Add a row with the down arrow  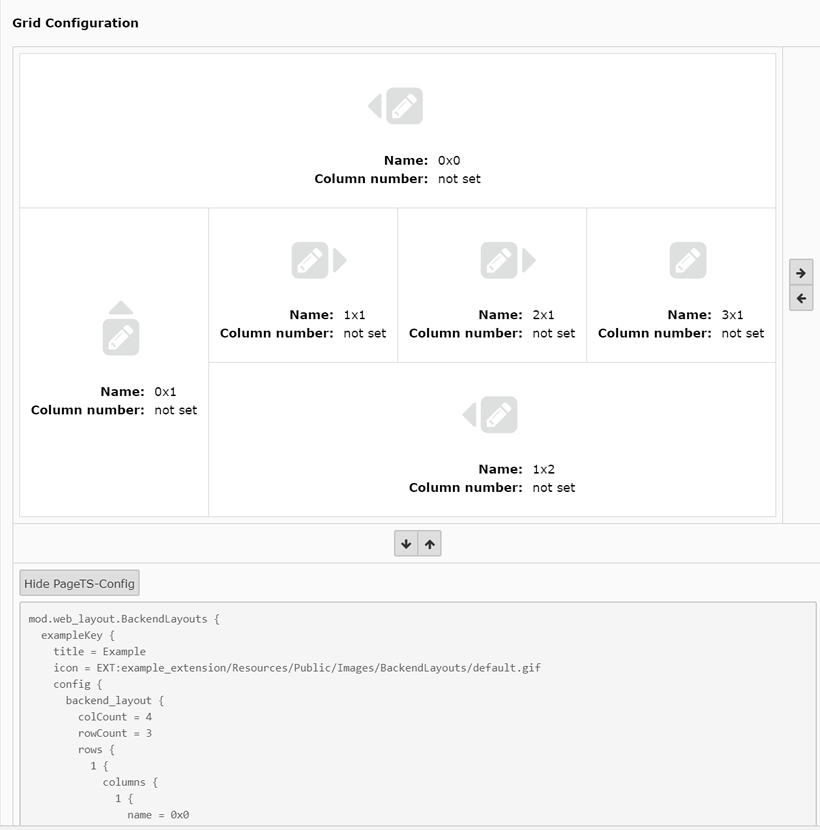[x=406, y=544]
